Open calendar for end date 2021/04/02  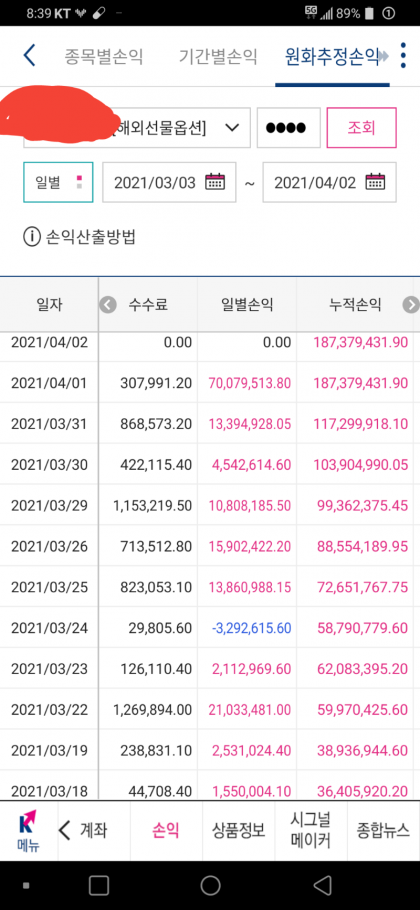point(375,182)
